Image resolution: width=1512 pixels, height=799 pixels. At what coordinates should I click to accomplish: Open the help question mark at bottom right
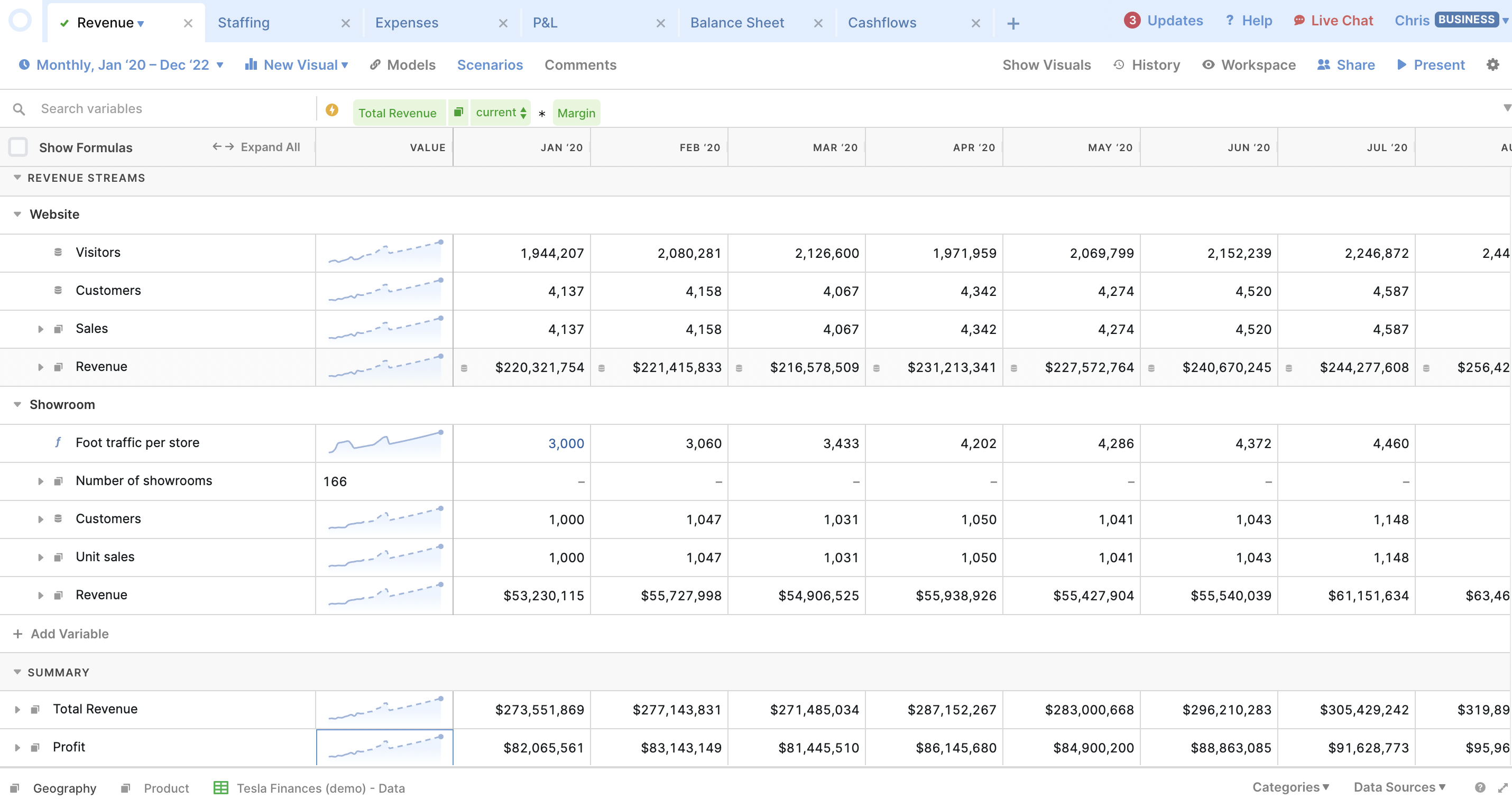point(1480,787)
